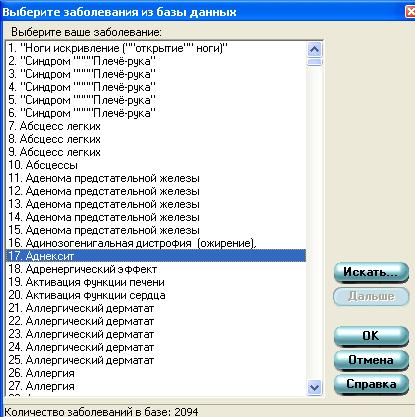The width and height of the screenshot is (415, 417).
Task: Select item 11 Аденома предстательной железы
Action: (x=156, y=178)
